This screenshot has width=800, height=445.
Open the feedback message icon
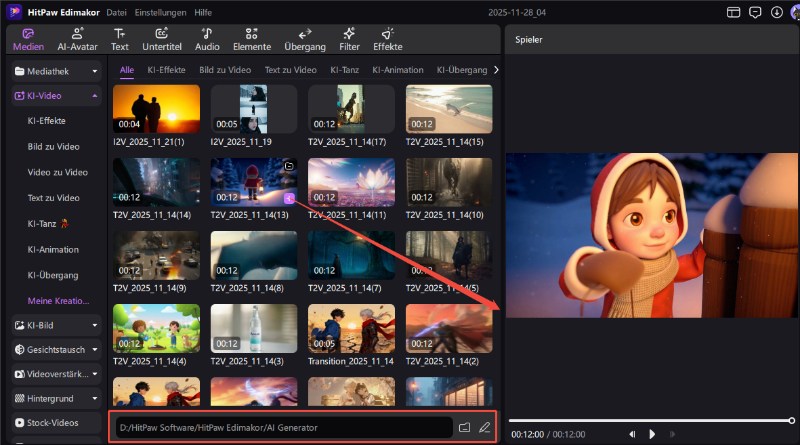755,12
